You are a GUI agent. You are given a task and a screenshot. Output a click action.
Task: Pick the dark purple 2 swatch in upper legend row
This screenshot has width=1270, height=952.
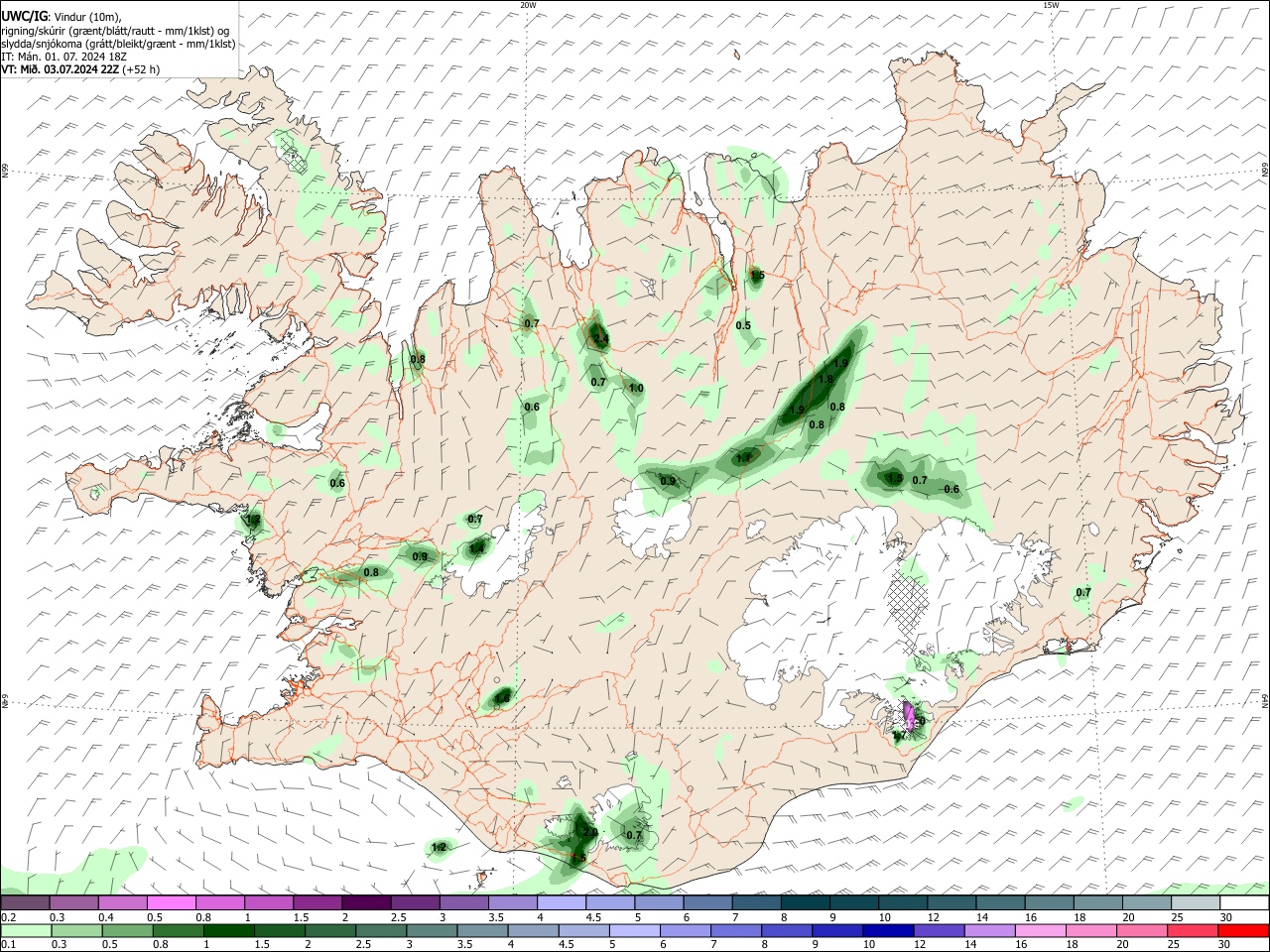(366, 903)
